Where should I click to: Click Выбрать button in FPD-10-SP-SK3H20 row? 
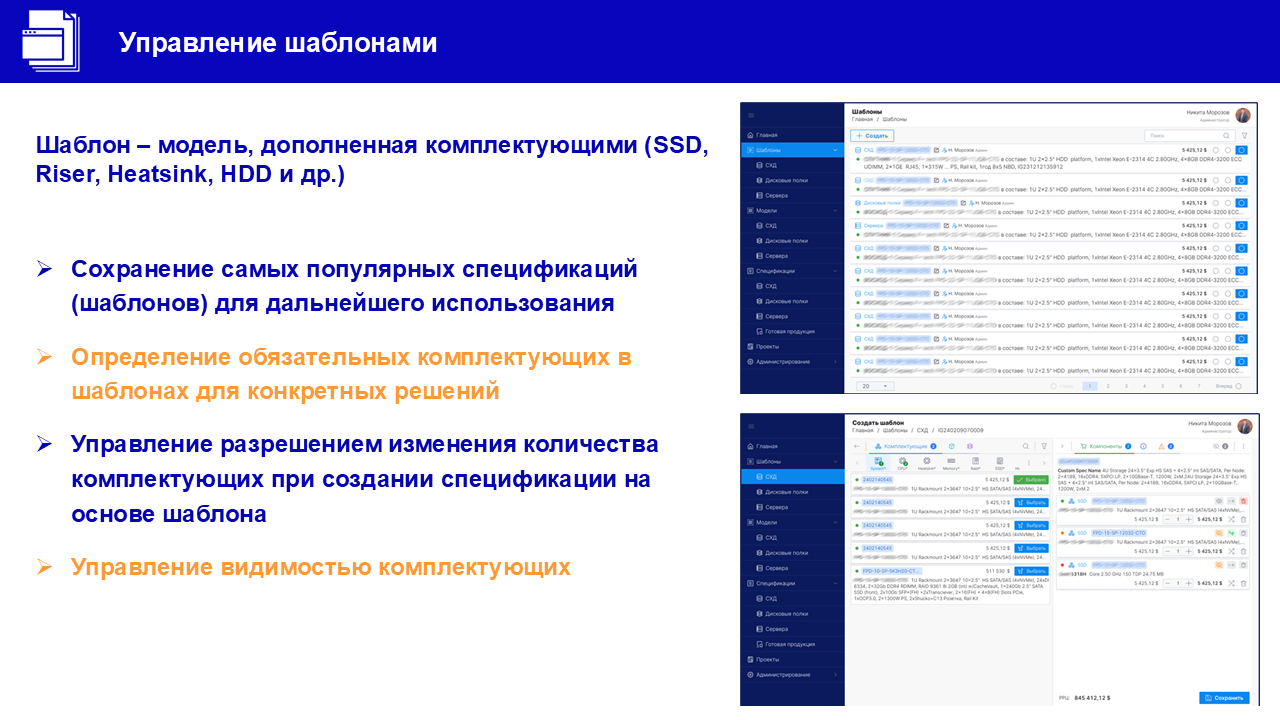tap(1031, 571)
